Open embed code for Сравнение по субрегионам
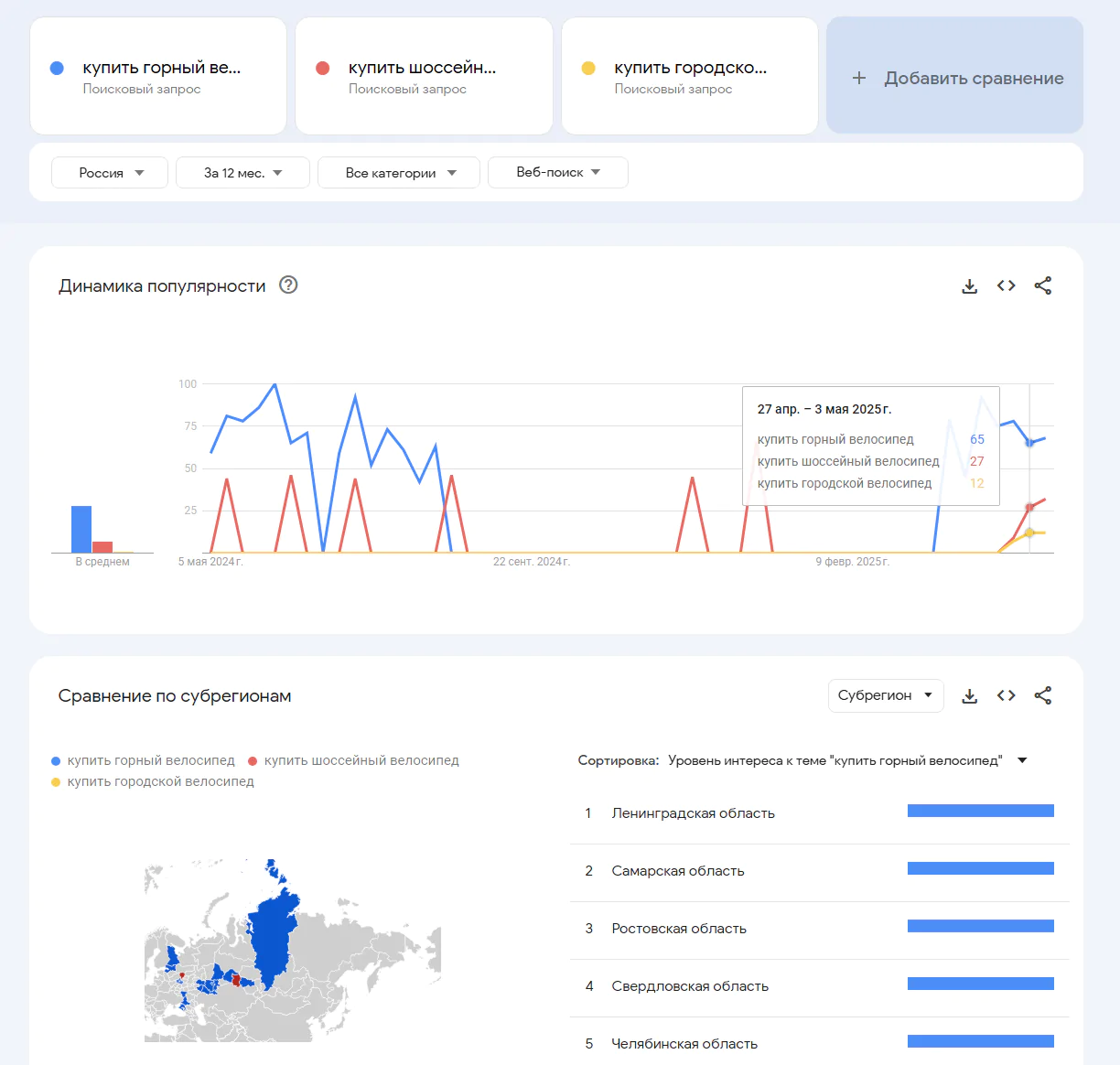 click(1007, 695)
